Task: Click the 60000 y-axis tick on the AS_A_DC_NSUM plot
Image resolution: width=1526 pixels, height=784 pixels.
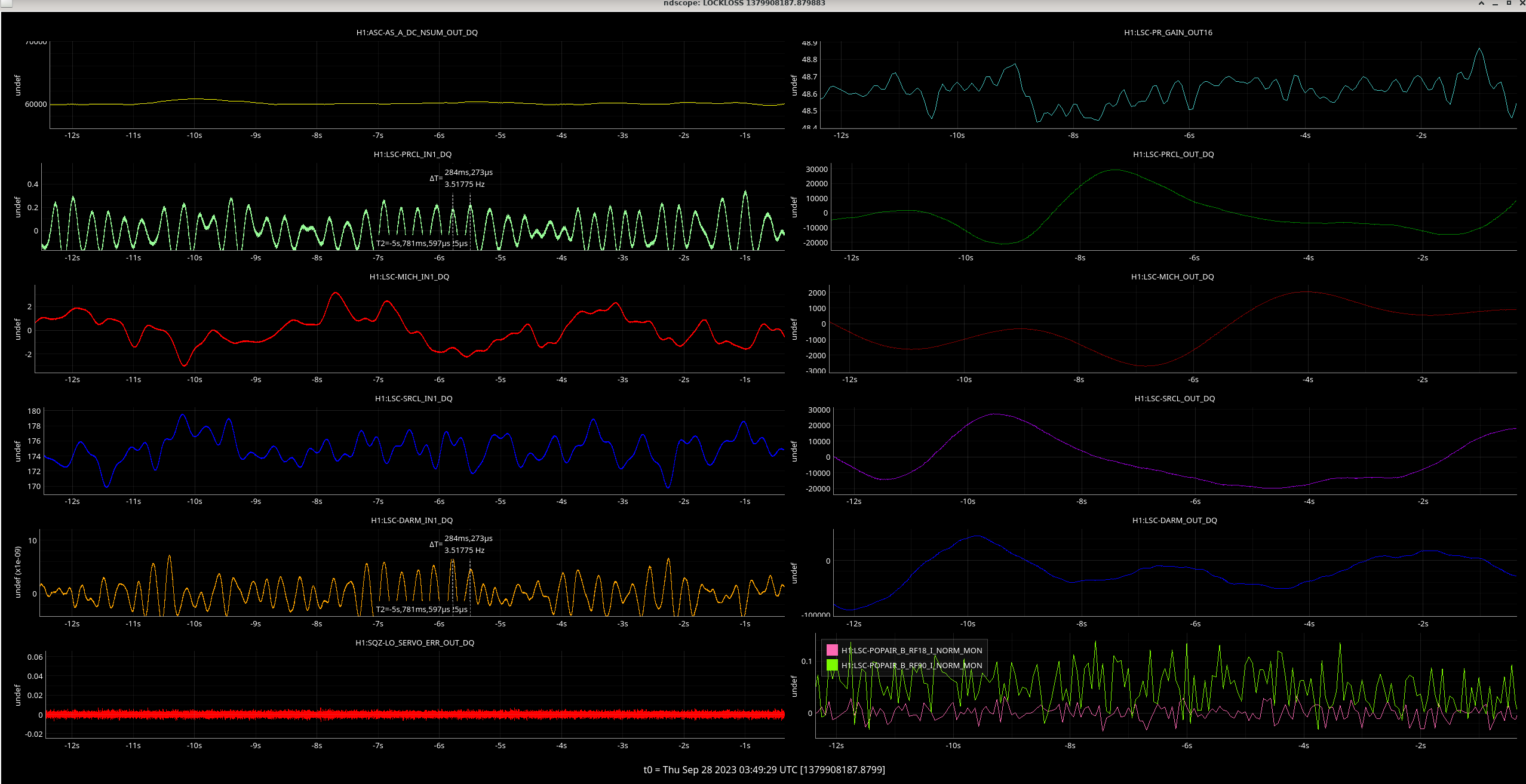Action: pyautogui.click(x=36, y=104)
